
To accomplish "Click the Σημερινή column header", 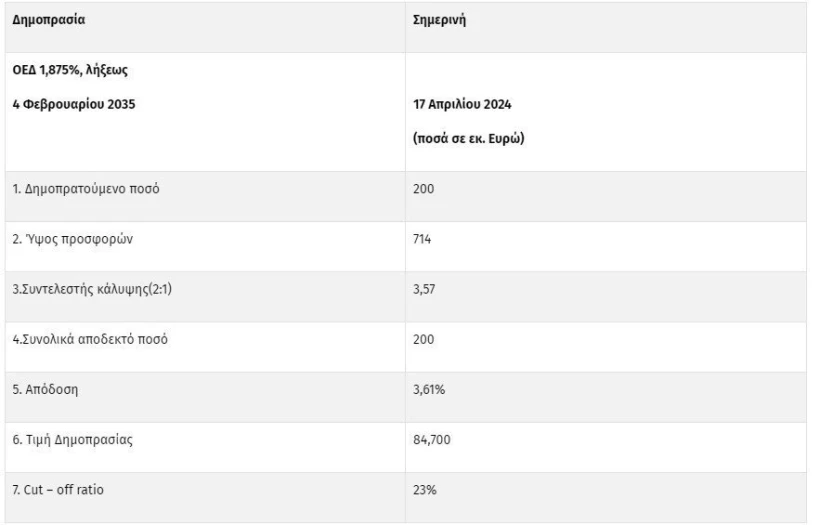I will 439,20.
